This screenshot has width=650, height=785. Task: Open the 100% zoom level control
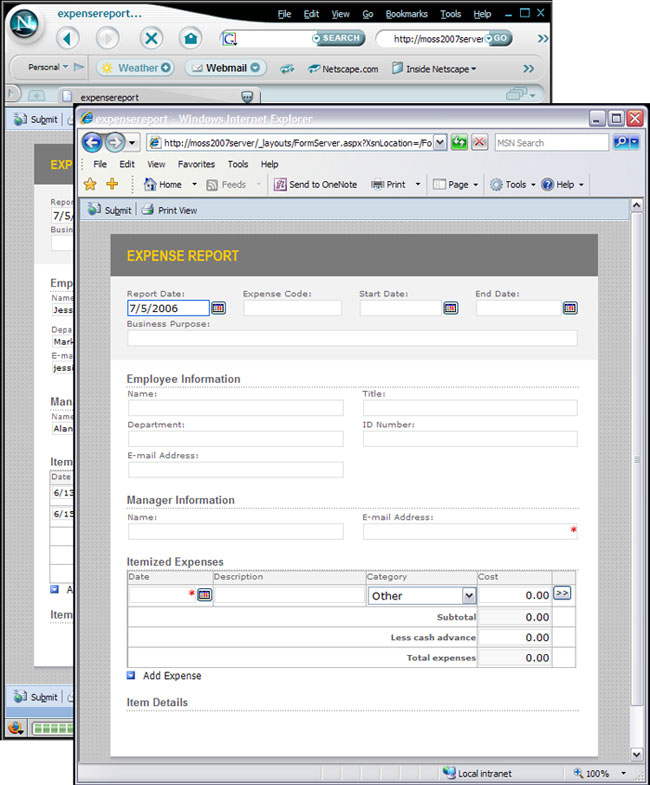[598, 773]
